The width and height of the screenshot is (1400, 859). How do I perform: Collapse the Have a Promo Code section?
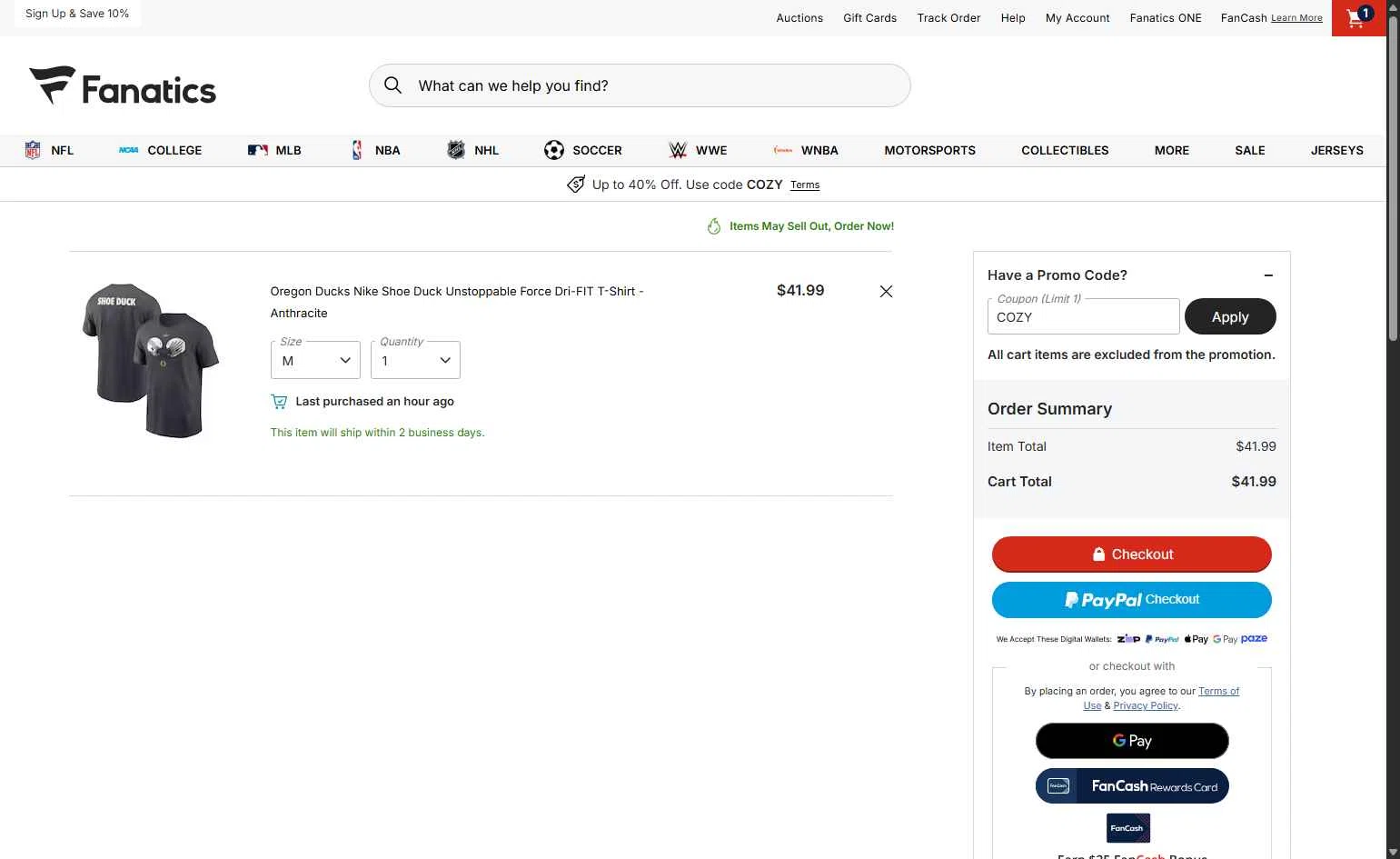coord(1268,275)
